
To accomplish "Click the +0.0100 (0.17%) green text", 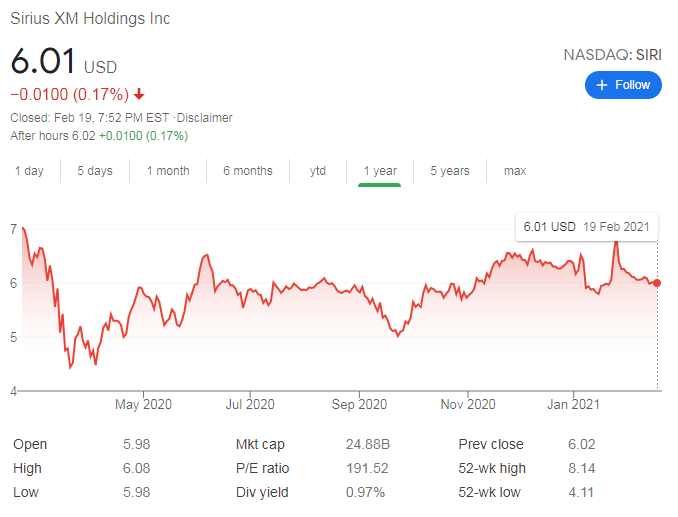I will (144, 136).
